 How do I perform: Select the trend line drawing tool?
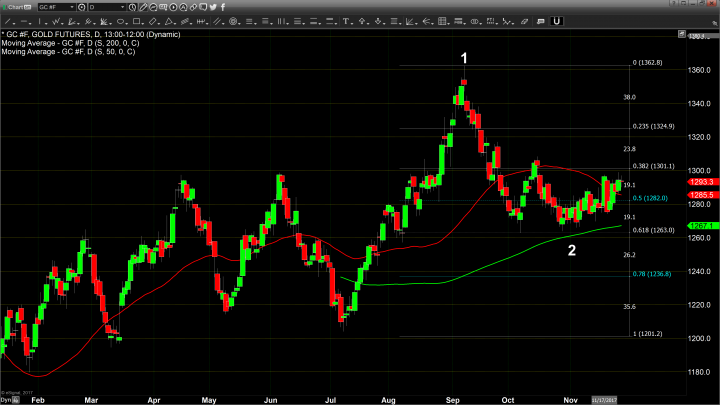(x=8, y=22)
